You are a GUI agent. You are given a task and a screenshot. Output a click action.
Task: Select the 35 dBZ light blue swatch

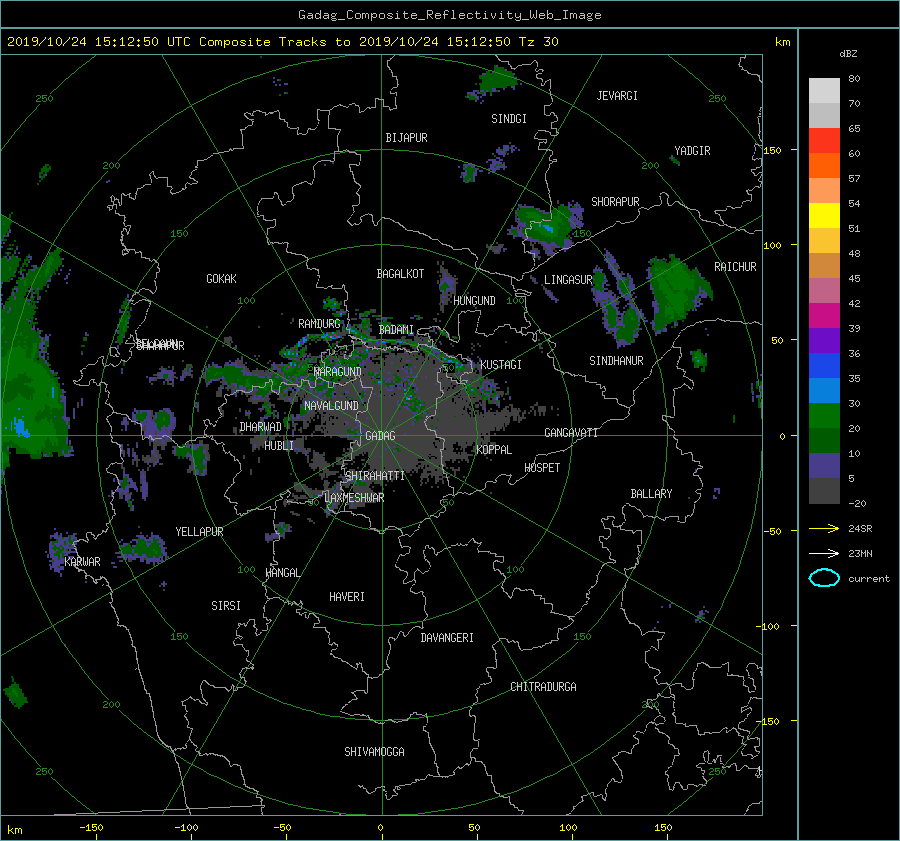pos(824,390)
